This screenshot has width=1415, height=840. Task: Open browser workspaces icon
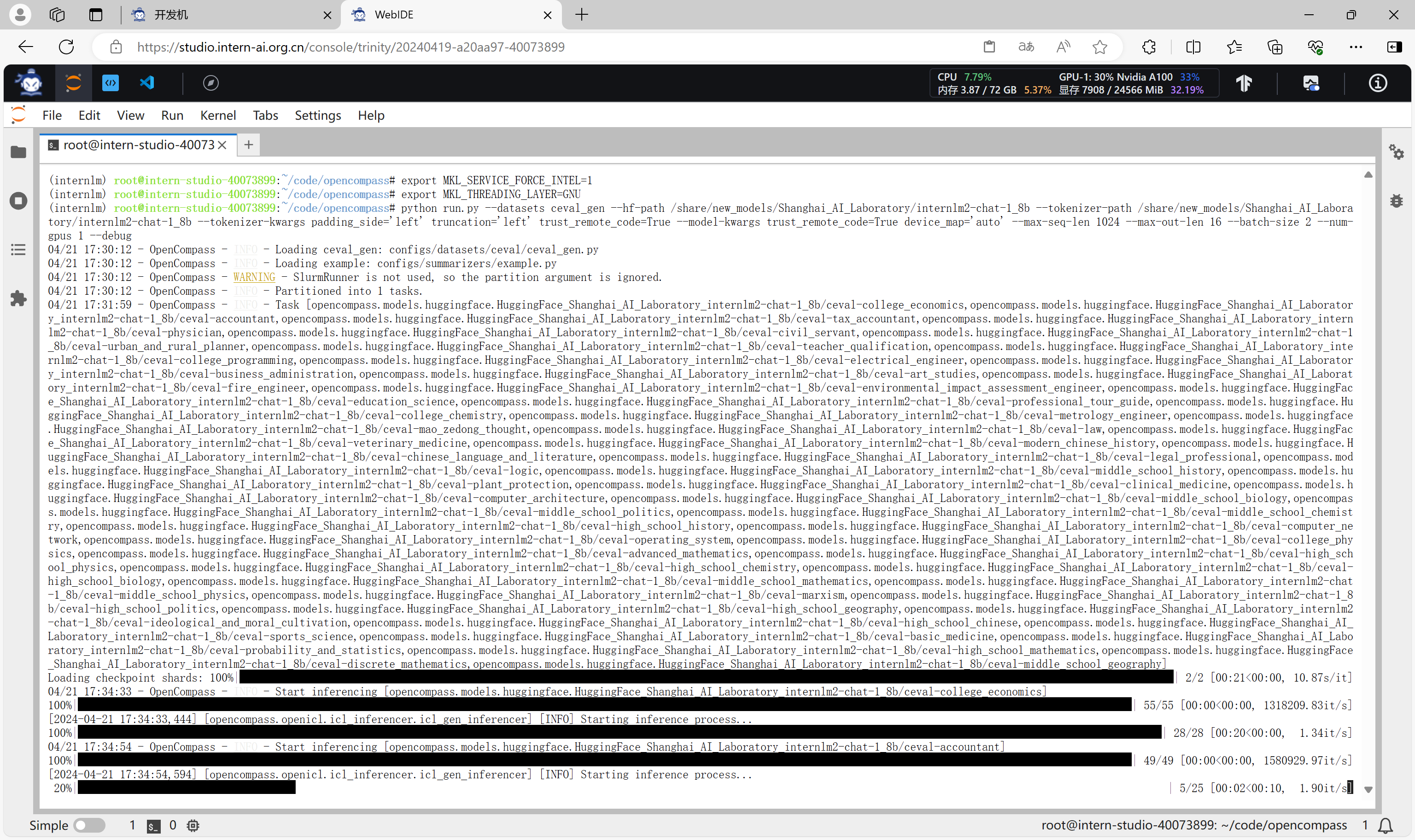(57, 15)
